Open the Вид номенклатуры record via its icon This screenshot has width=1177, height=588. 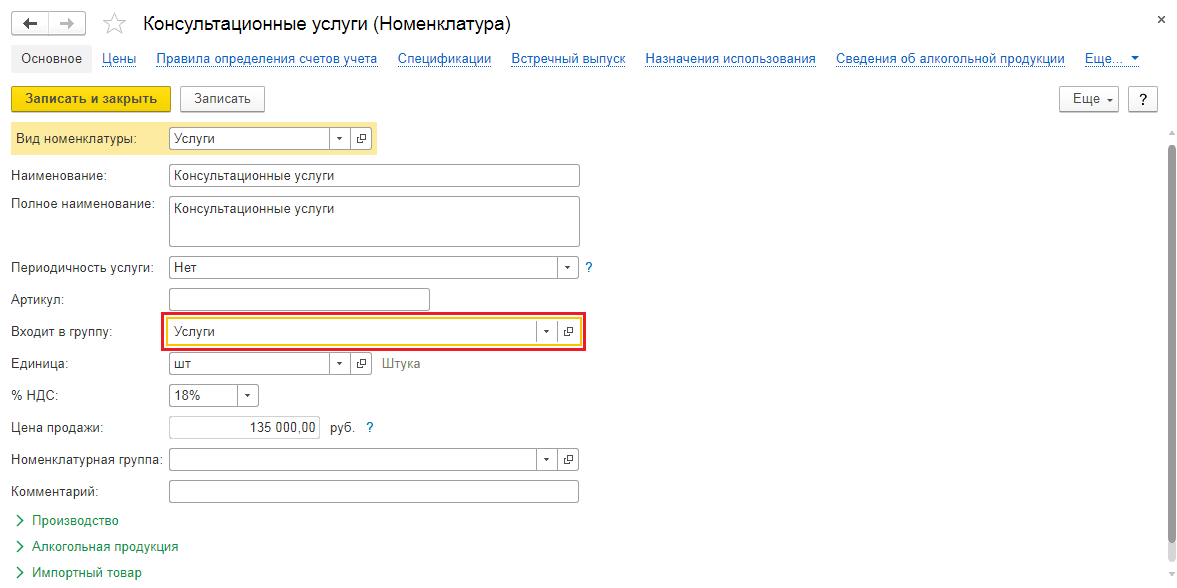click(x=361, y=139)
